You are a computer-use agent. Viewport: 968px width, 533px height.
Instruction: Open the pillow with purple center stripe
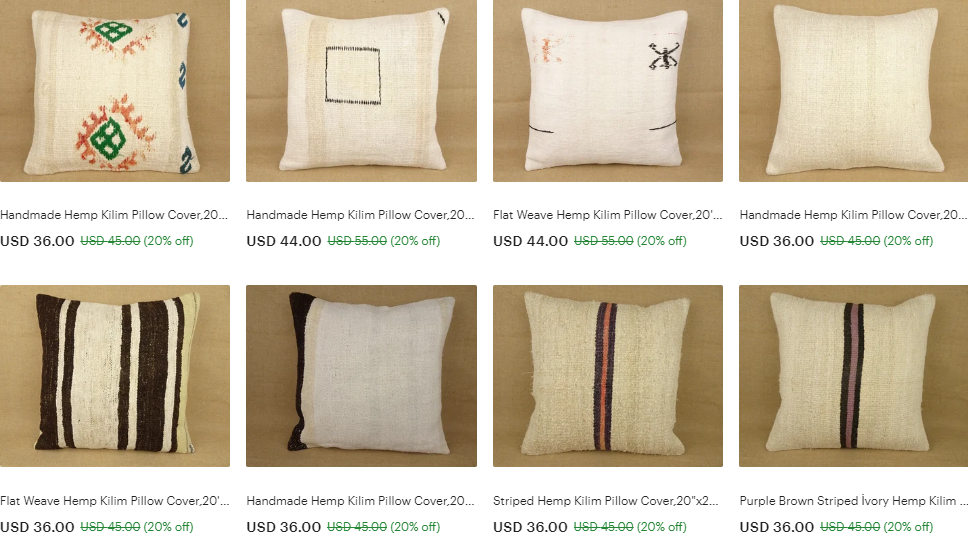(x=853, y=376)
